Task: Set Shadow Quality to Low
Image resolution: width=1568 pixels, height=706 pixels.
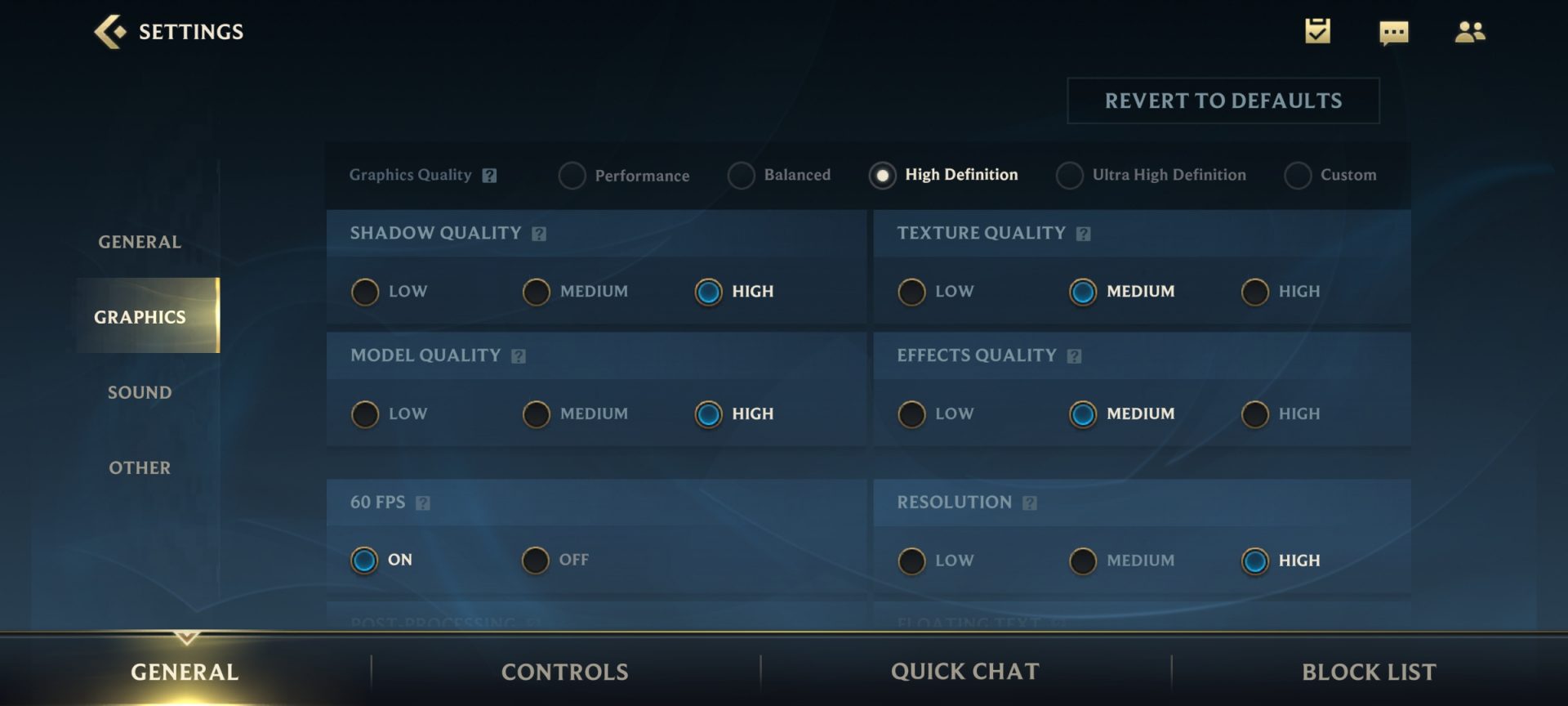Action: coord(389,292)
